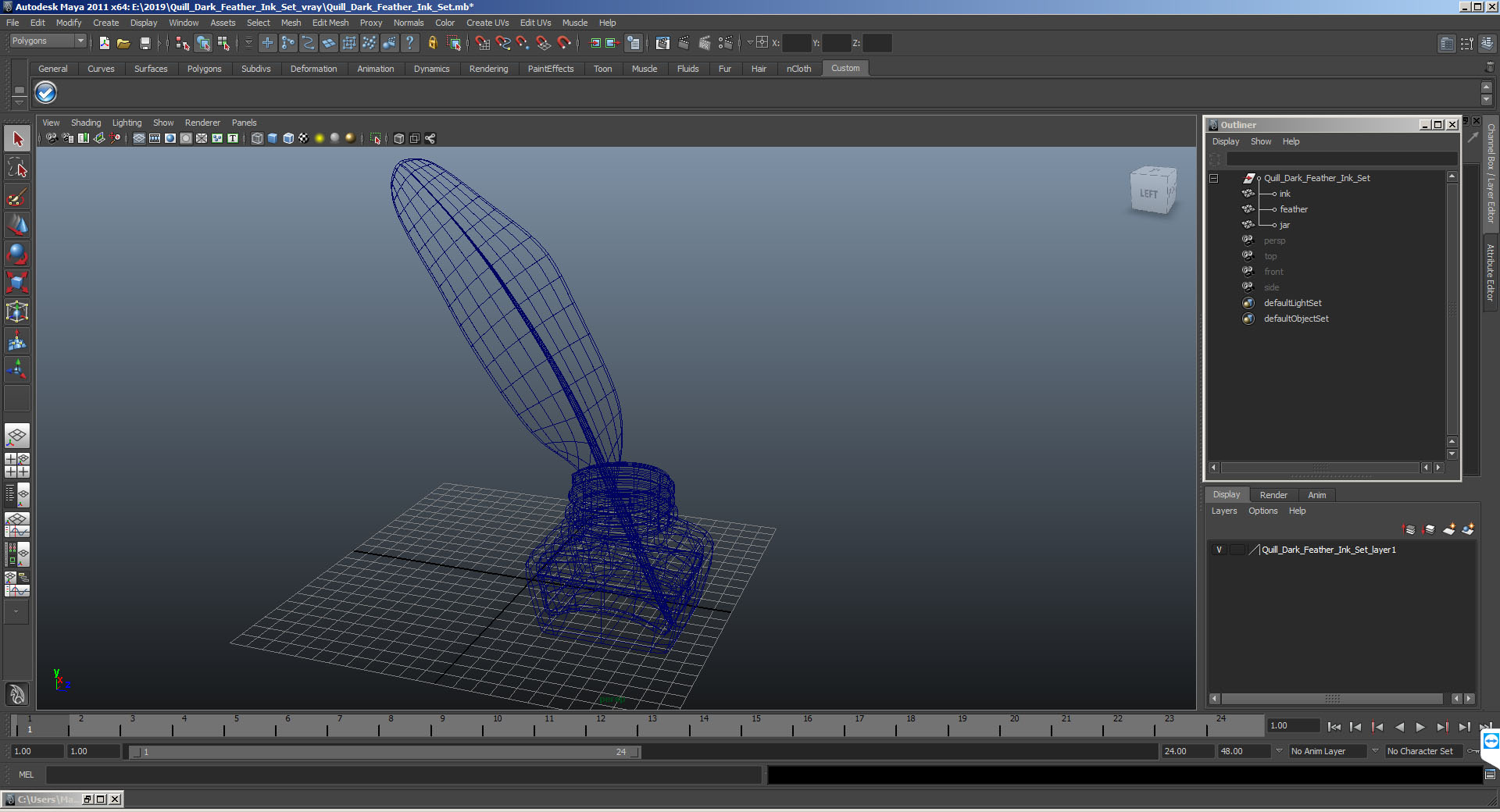Open the input field mode dropdown before X
1500x812 pixels.
pyautogui.click(x=750, y=43)
